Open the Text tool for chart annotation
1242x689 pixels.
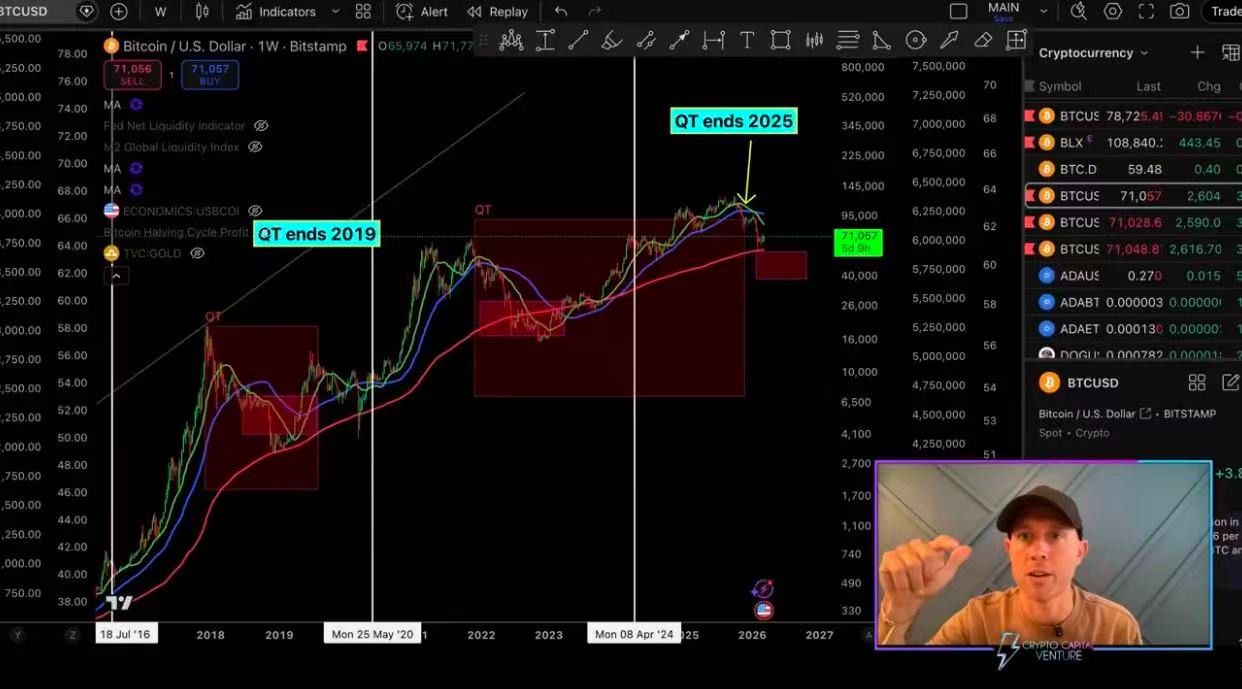pos(749,40)
